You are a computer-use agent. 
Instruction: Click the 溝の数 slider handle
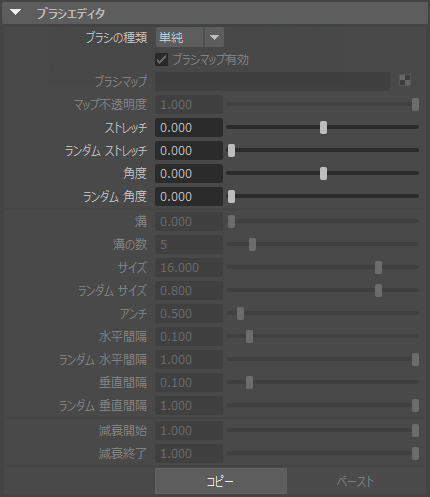[x=252, y=244]
